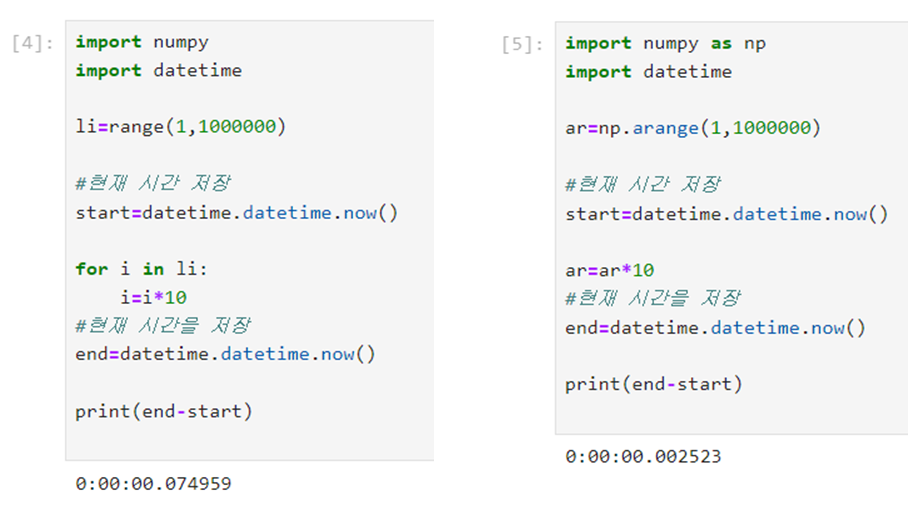This screenshot has width=908, height=516.
Task: Click '#현재 시간 저장' comment in cell 4
Action: point(153,184)
